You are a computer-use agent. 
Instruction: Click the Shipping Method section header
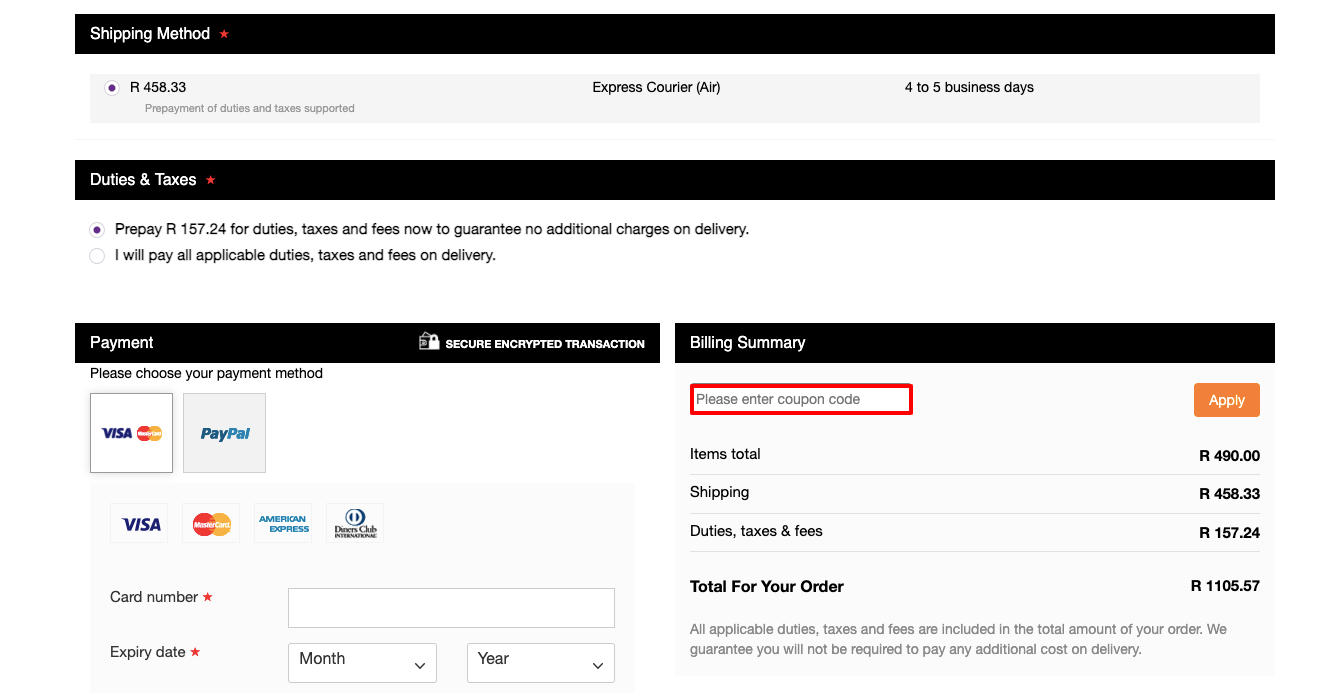150,34
